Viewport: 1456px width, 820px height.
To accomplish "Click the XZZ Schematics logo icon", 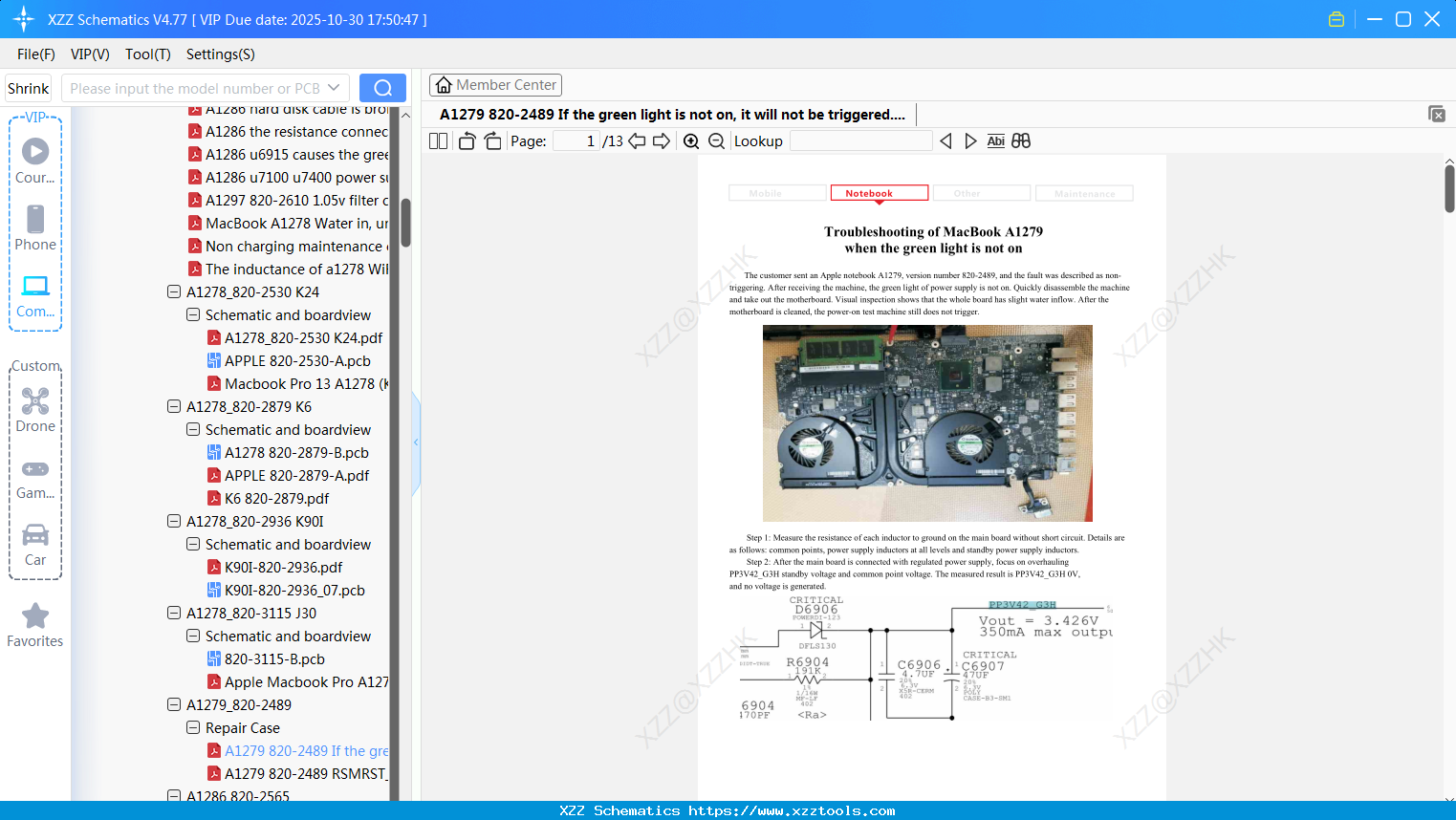I will [x=24, y=19].
